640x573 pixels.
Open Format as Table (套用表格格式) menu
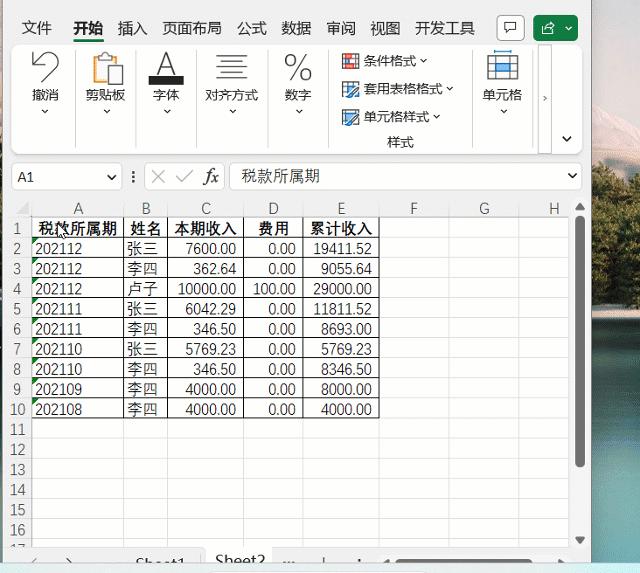coord(397,89)
